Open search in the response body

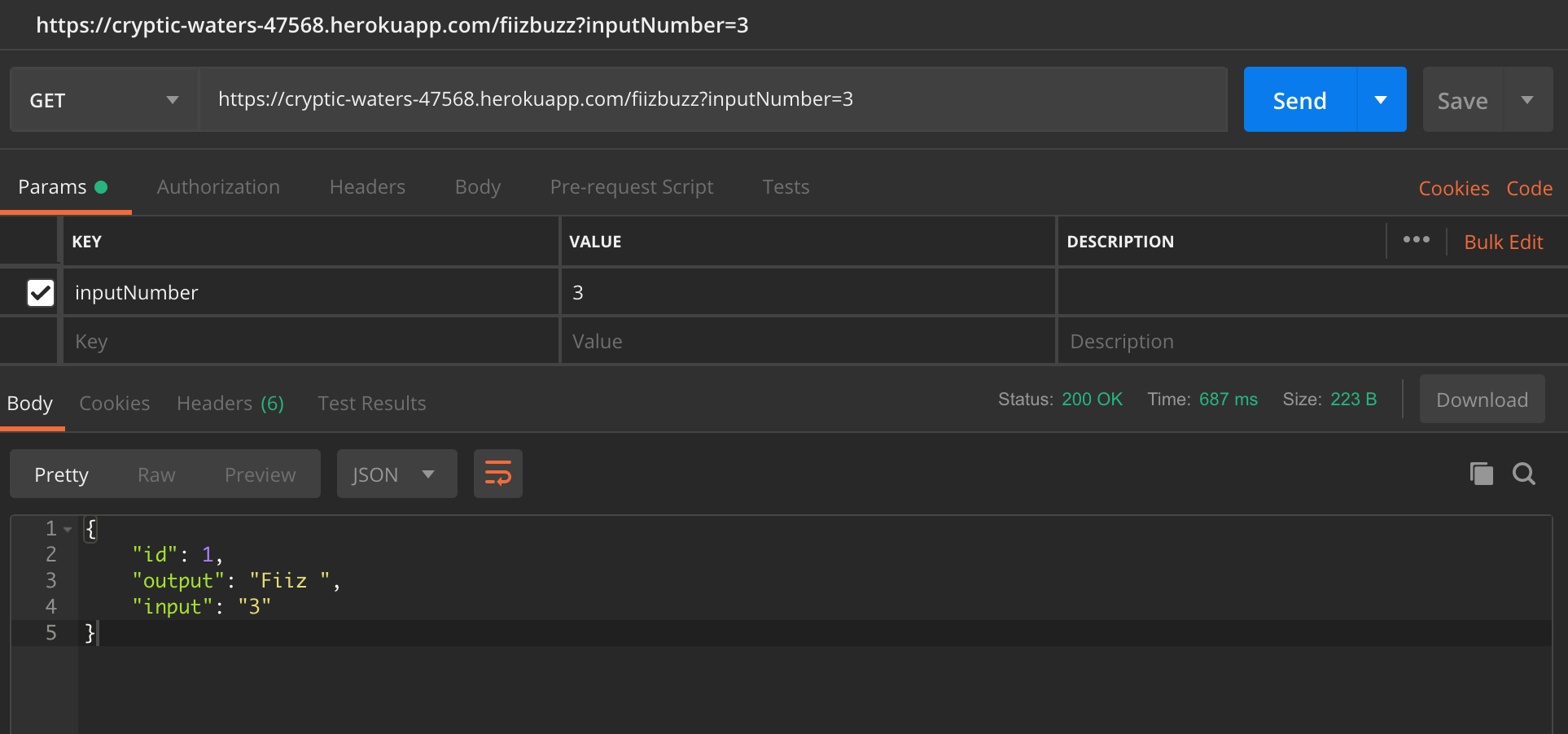click(1523, 474)
